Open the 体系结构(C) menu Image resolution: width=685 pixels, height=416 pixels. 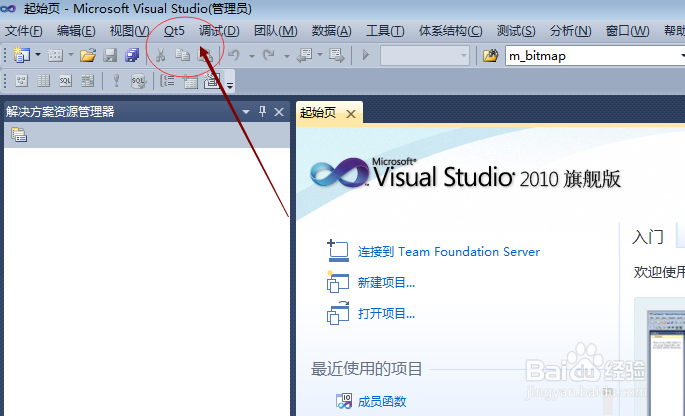click(450, 31)
